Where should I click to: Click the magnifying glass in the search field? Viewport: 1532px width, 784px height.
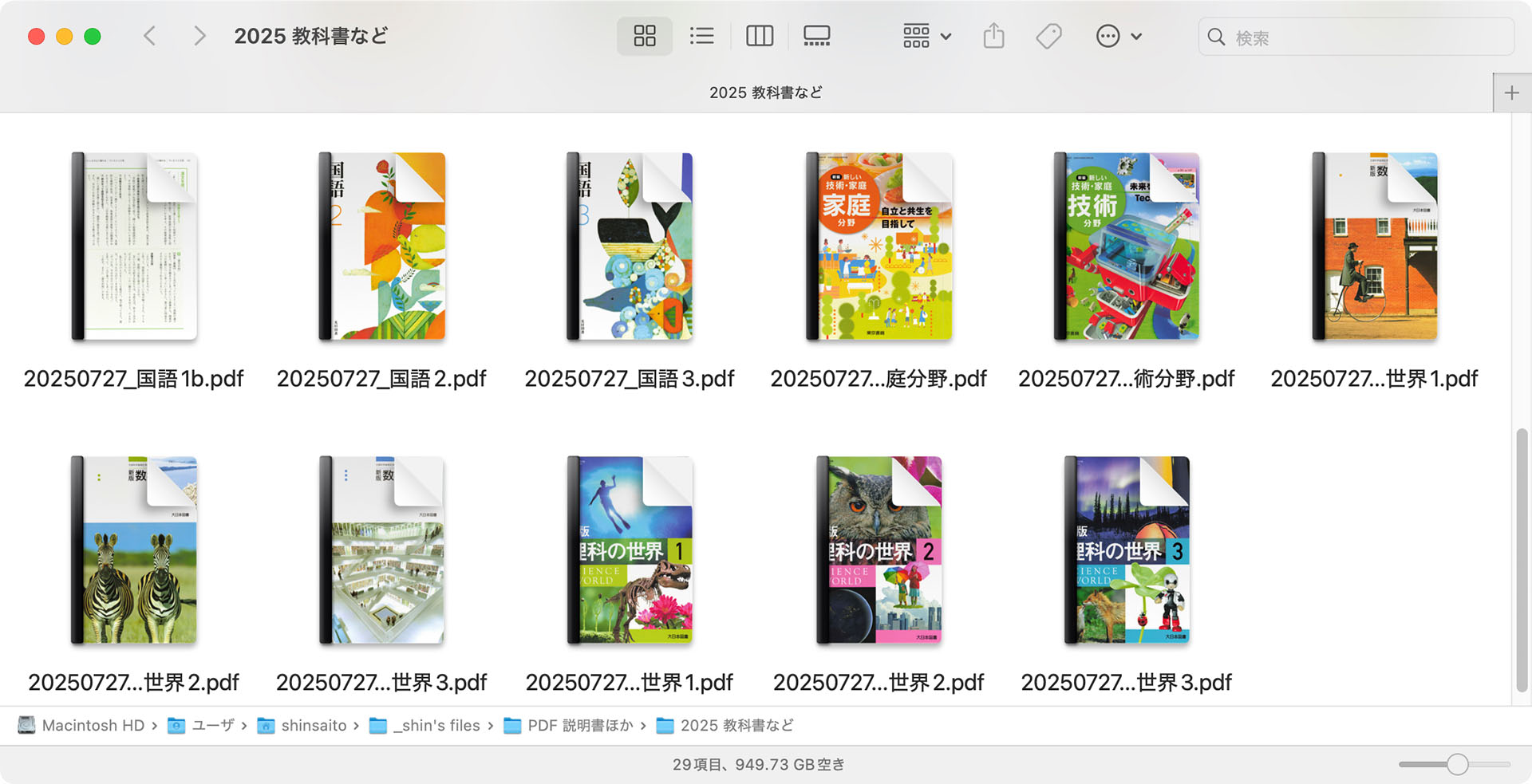point(1215,37)
